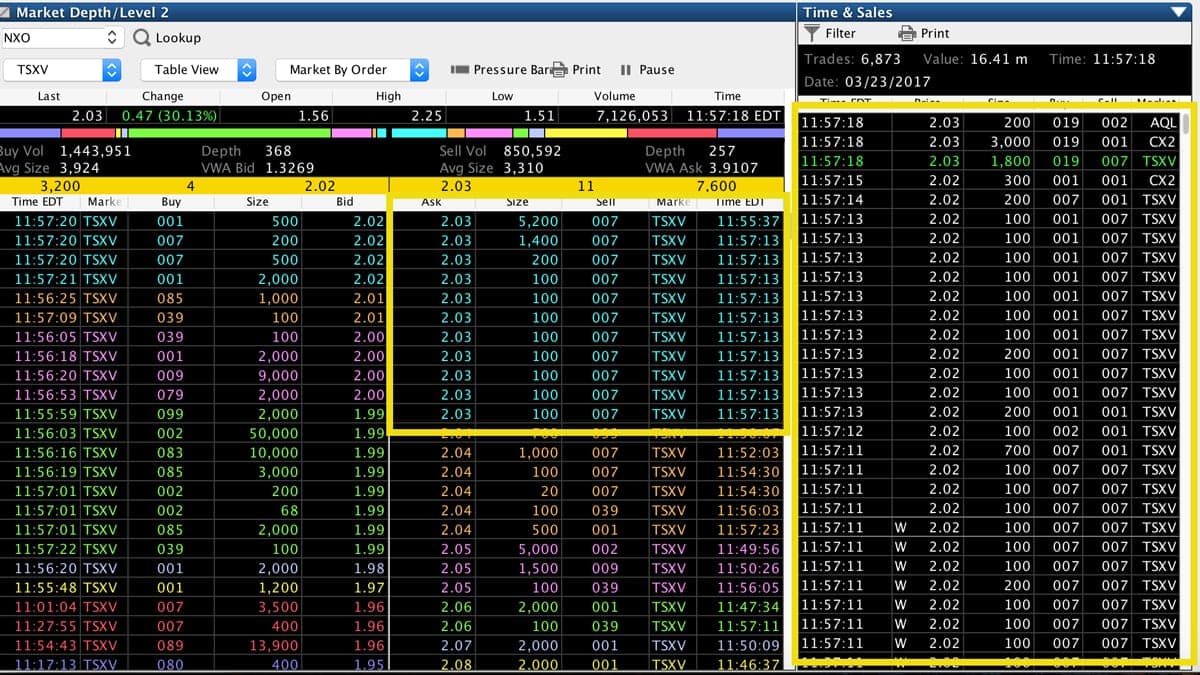
Task: Click the Pressure Bar icon
Action: pos(460,70)
